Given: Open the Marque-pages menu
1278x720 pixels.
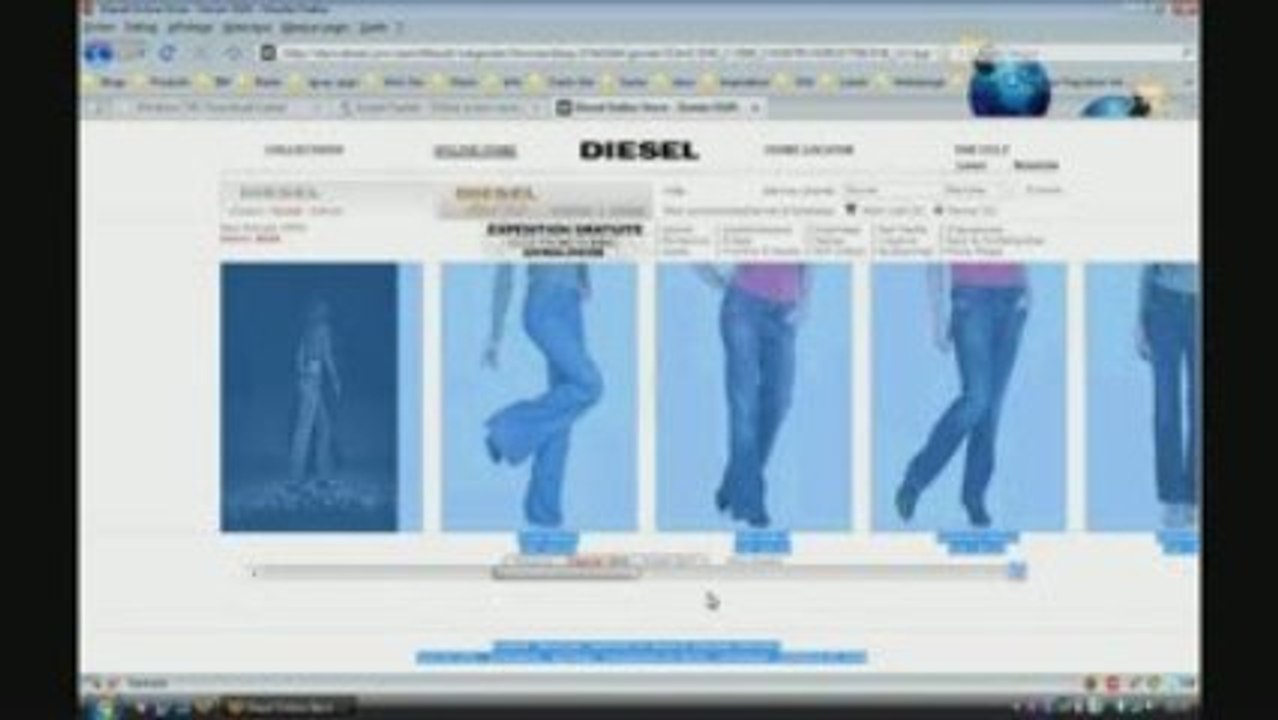Looking at the screenshot, I should [x=314, y=27].
